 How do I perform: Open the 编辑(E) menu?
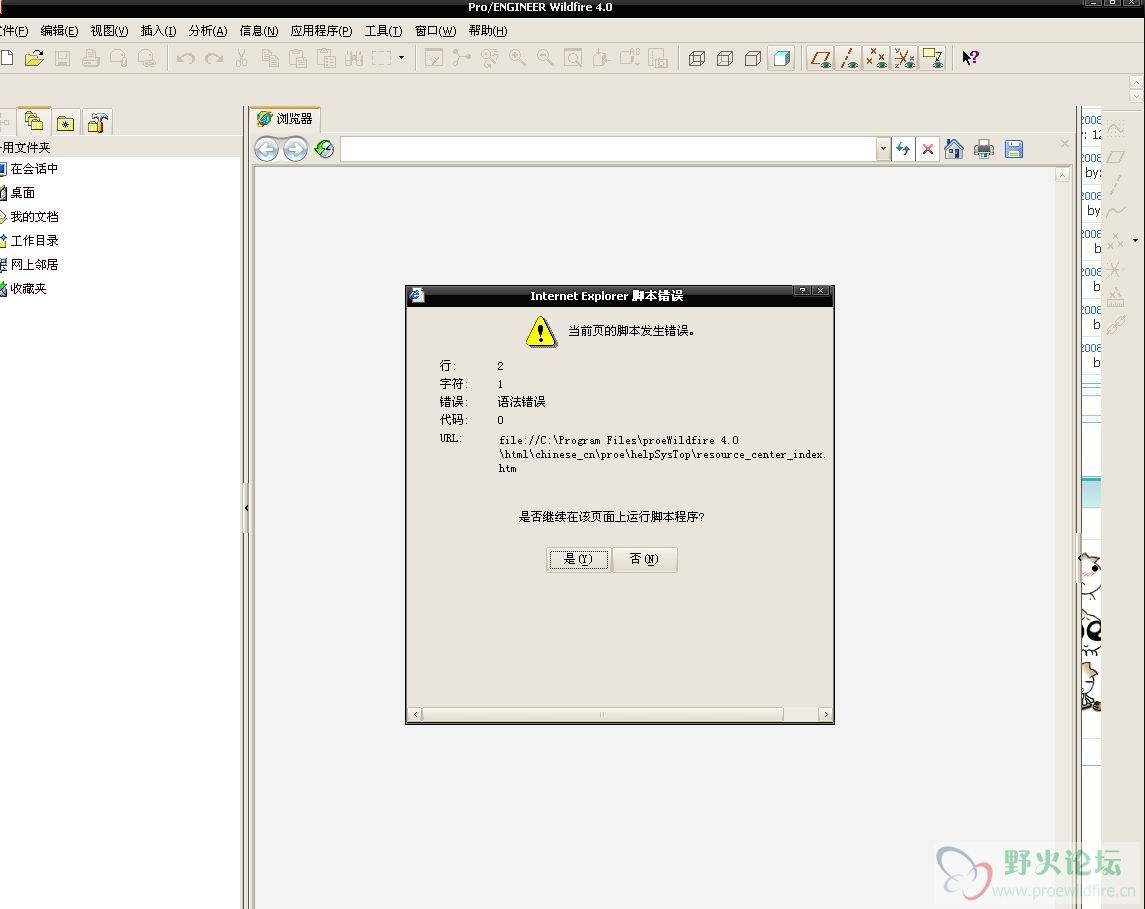click(x=59, y=31)
